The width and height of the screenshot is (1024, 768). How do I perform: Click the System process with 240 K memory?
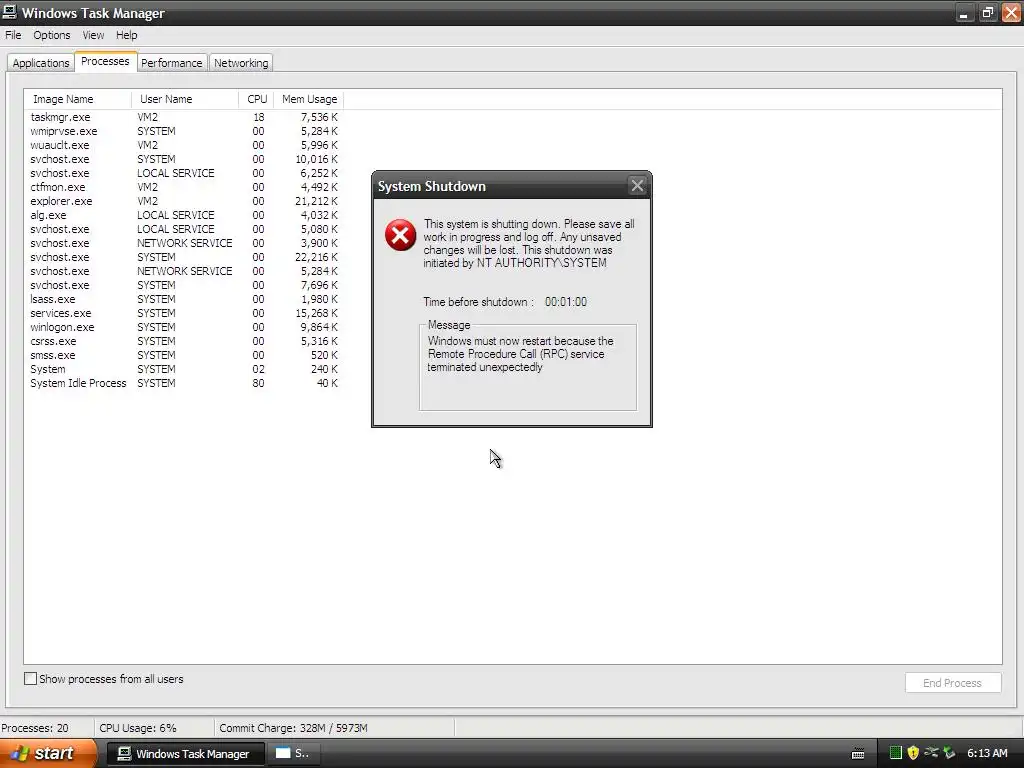point(184,369)
